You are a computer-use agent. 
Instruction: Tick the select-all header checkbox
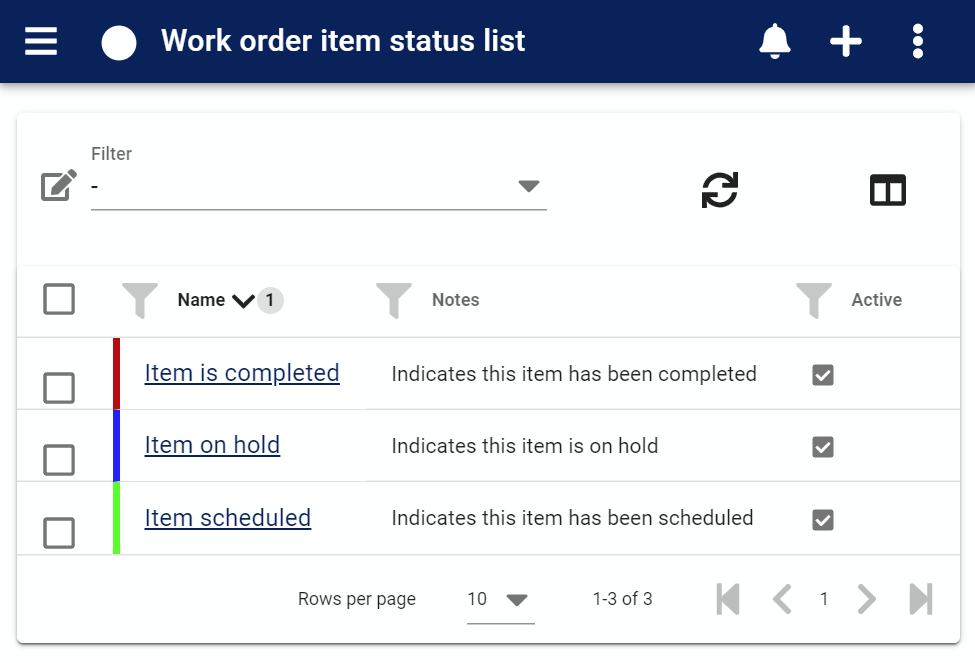[x=59, y=299]
